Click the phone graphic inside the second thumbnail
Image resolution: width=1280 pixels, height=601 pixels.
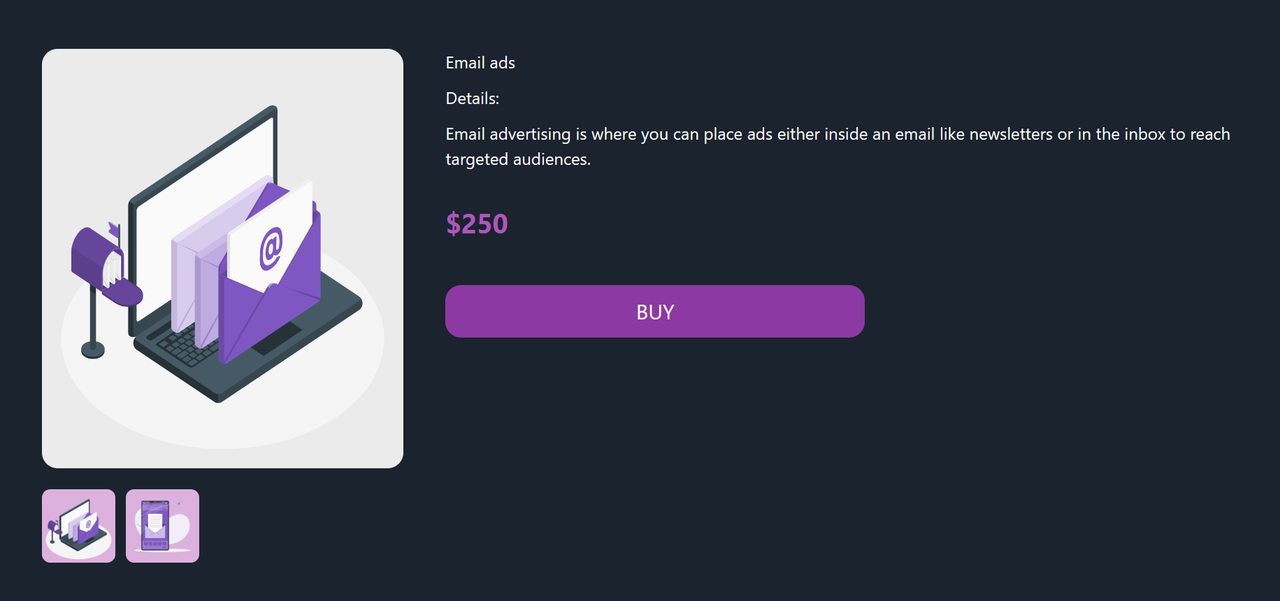(x=156, y=526)
